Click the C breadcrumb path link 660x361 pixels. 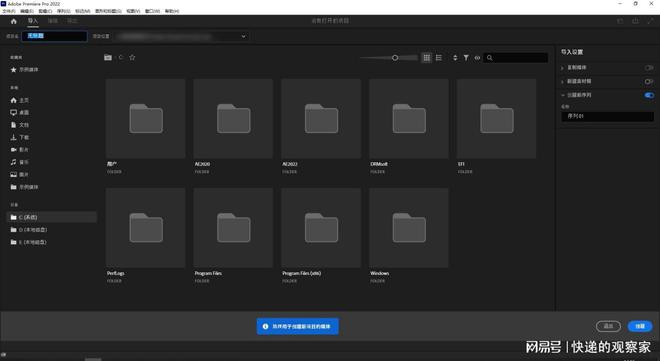point(120,57)
